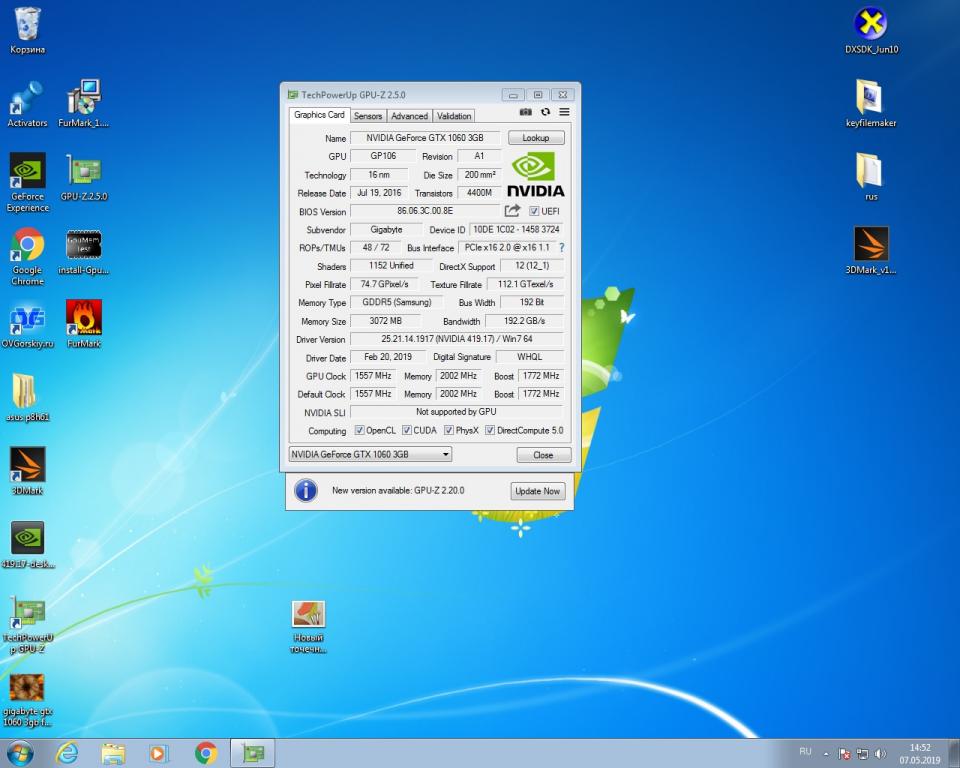960x768 pixels.
Task: Click the Release Date Jul 19, 2016 value
Action: click(x=379, y=193)
